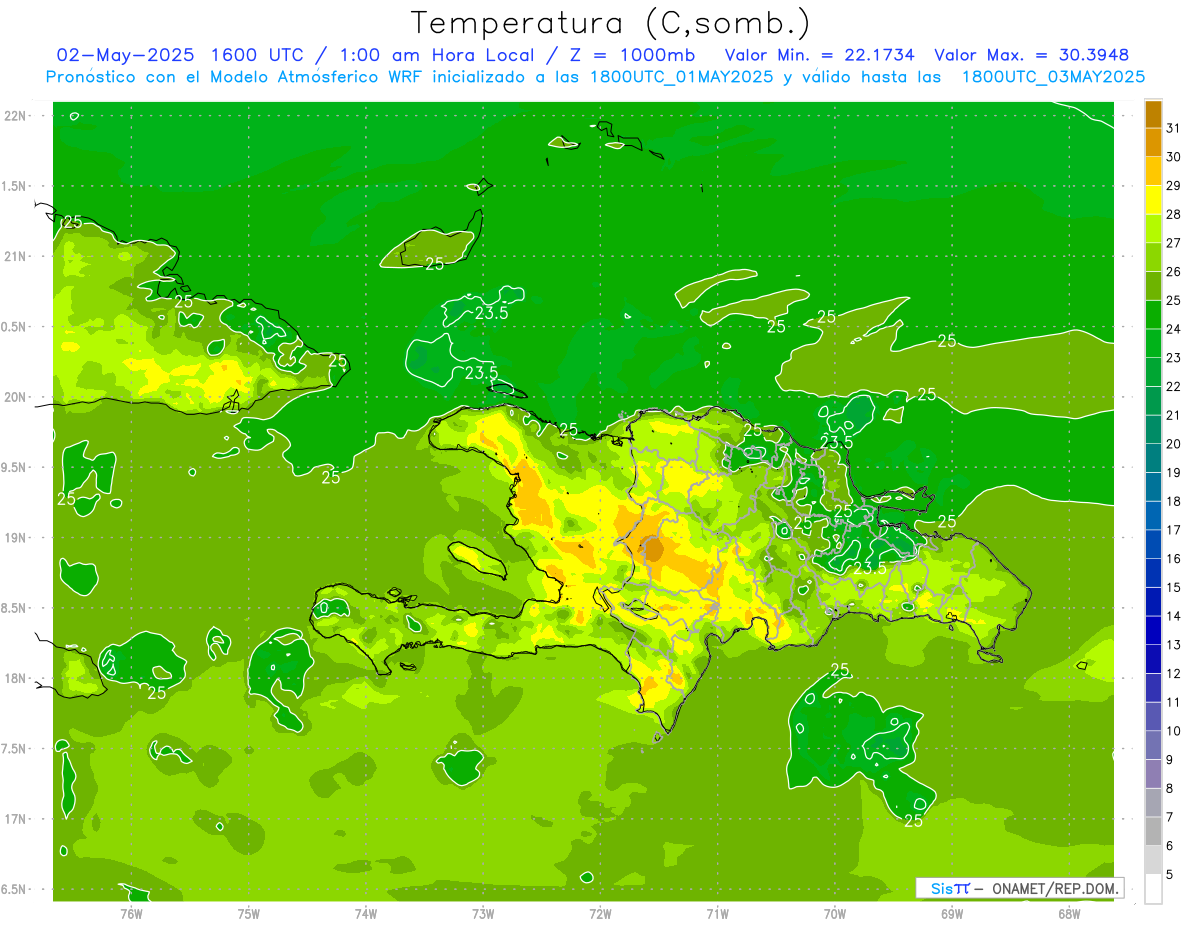Screen dimensions: 1200x927
Task: Click the topmost dark orange legend swatch
Action: pyautogui.click(x=1153, y=114)
